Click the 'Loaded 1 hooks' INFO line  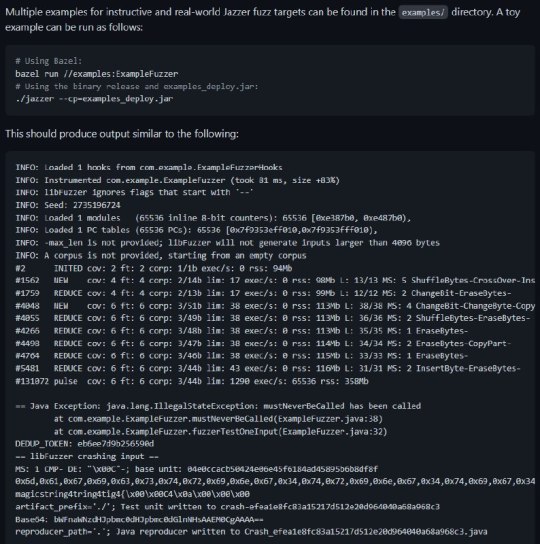(x=149, y=168)
